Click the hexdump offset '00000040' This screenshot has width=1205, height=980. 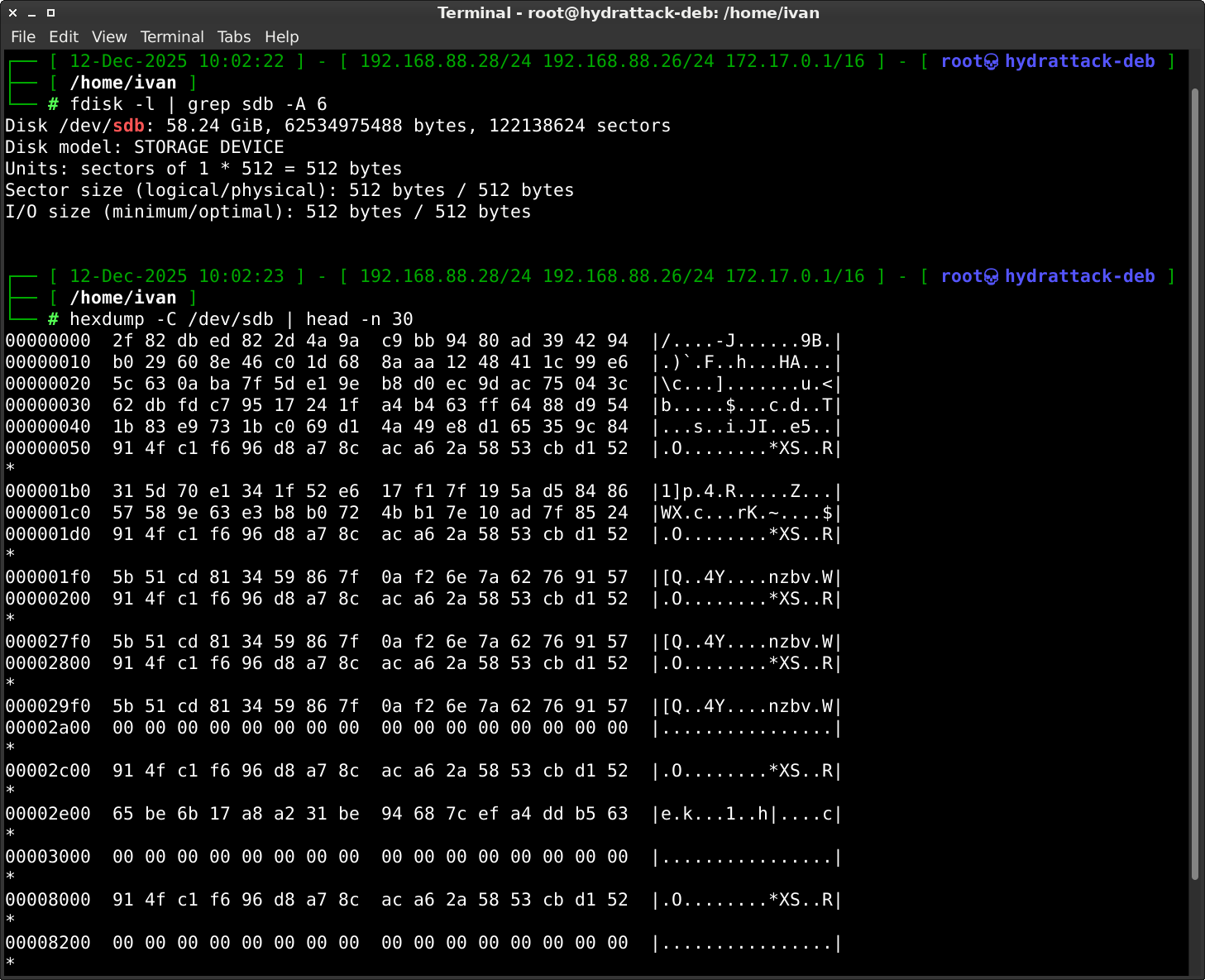[x=48, y=427]
